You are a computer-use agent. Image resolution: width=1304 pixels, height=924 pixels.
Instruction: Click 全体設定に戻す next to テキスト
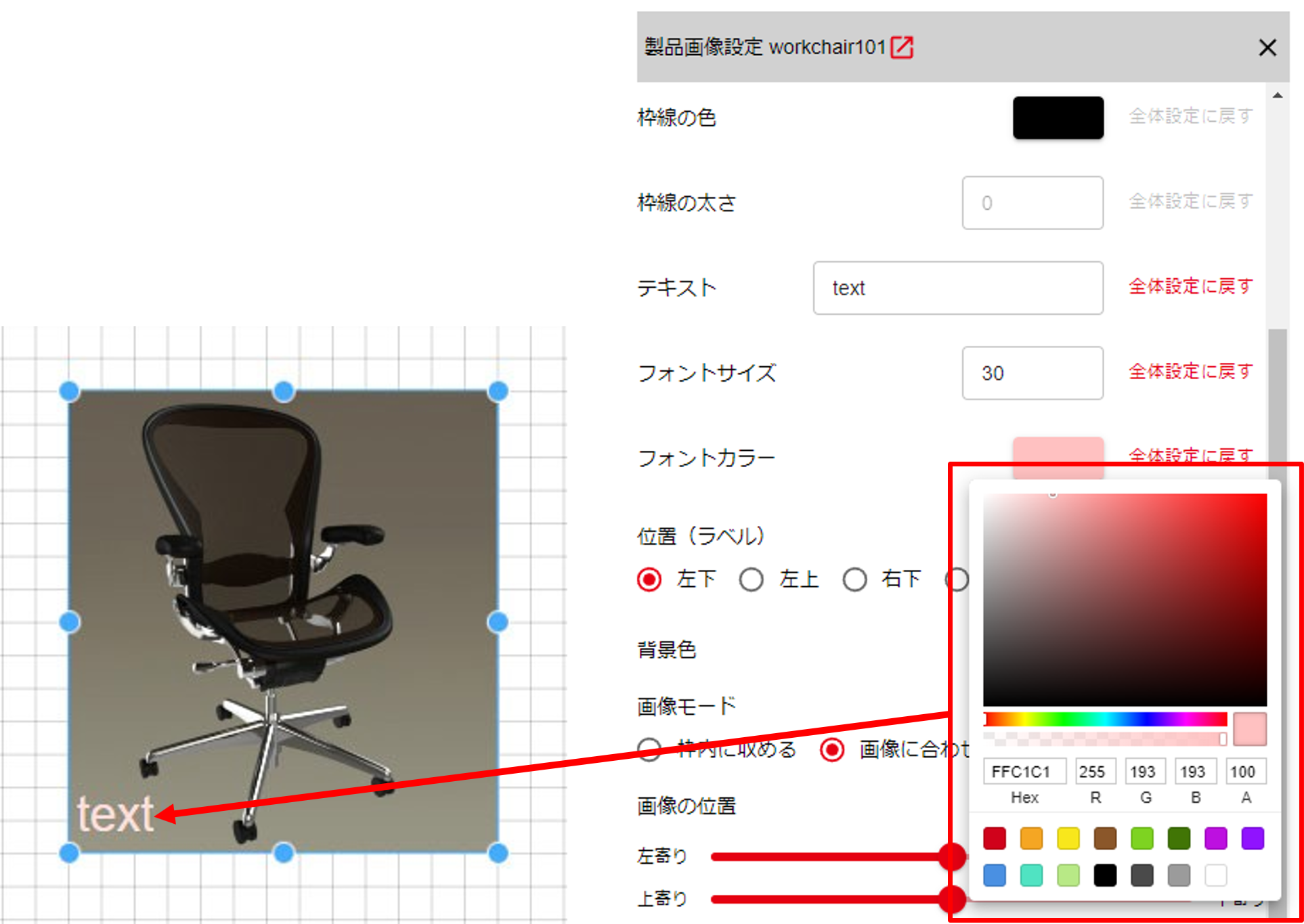(1191, 286)
